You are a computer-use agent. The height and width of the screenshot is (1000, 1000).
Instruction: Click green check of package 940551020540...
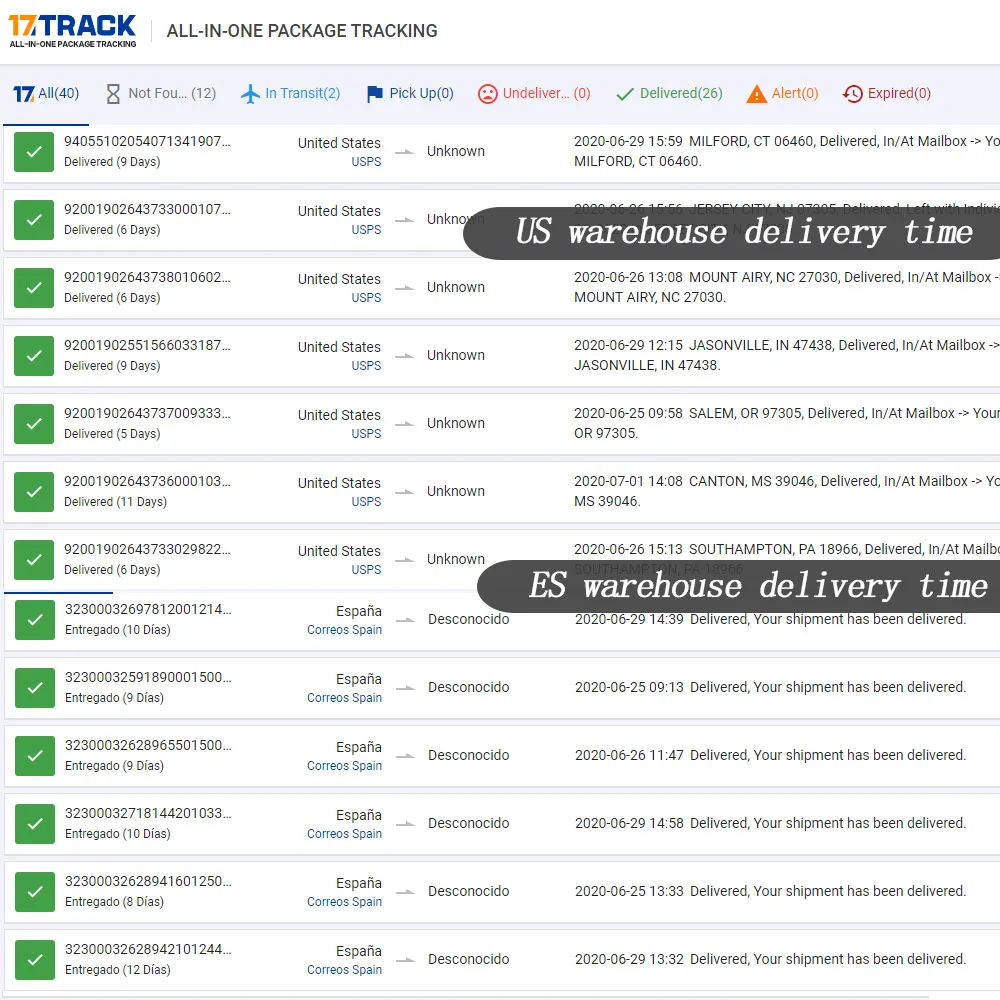click(x=34, y=152)
